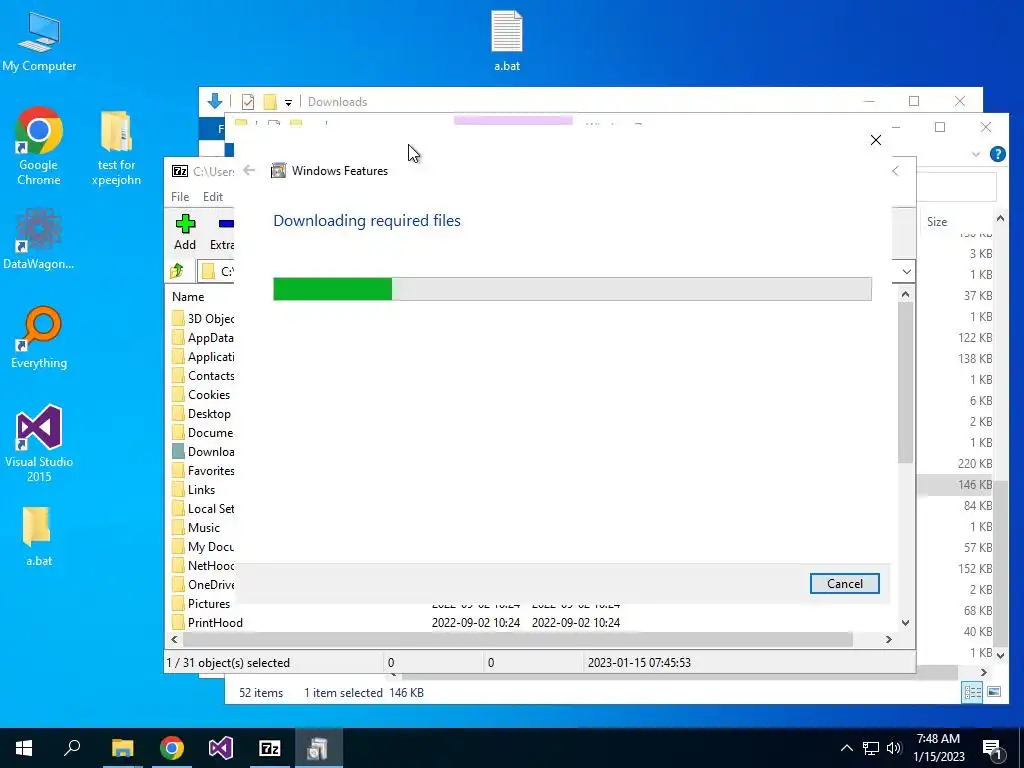Click 7-Zip vertical scrollbar up arrow
The image size is (1024, 768).
tap(905, 295)
